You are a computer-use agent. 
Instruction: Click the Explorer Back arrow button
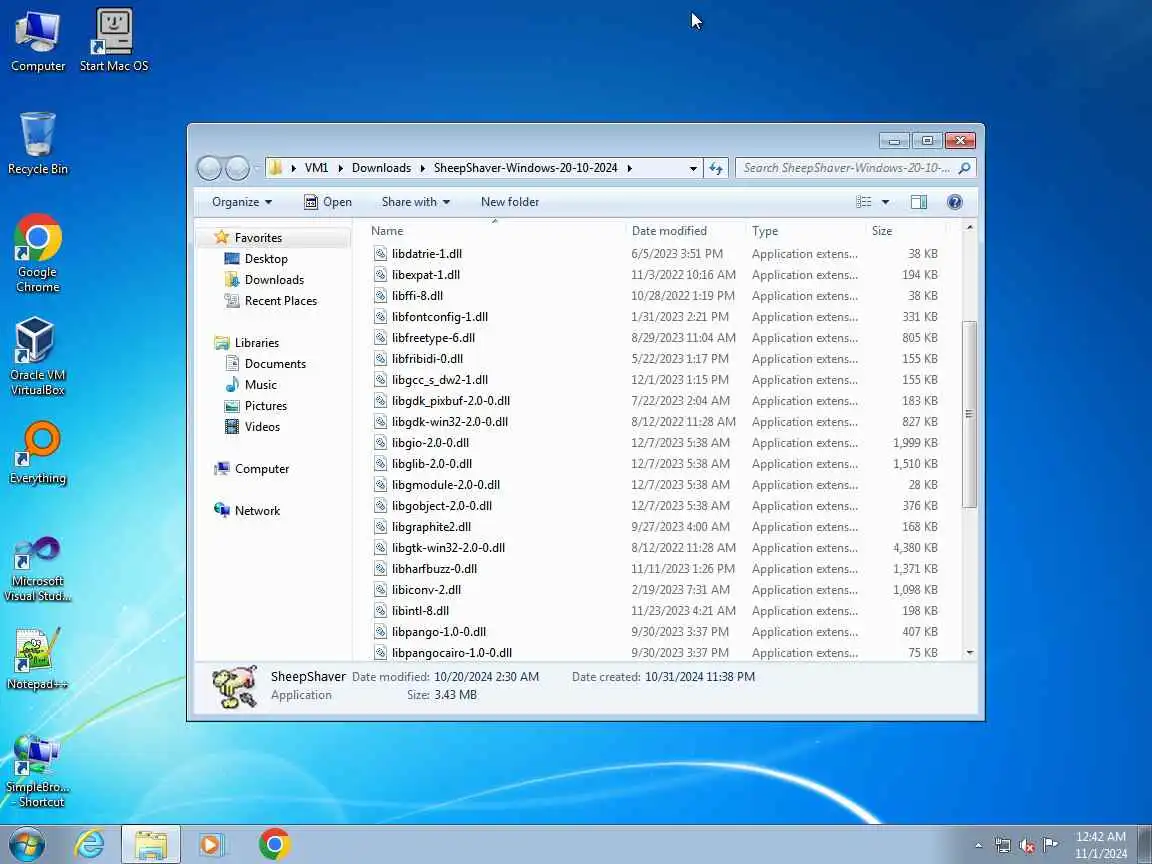tap(209, 168)
